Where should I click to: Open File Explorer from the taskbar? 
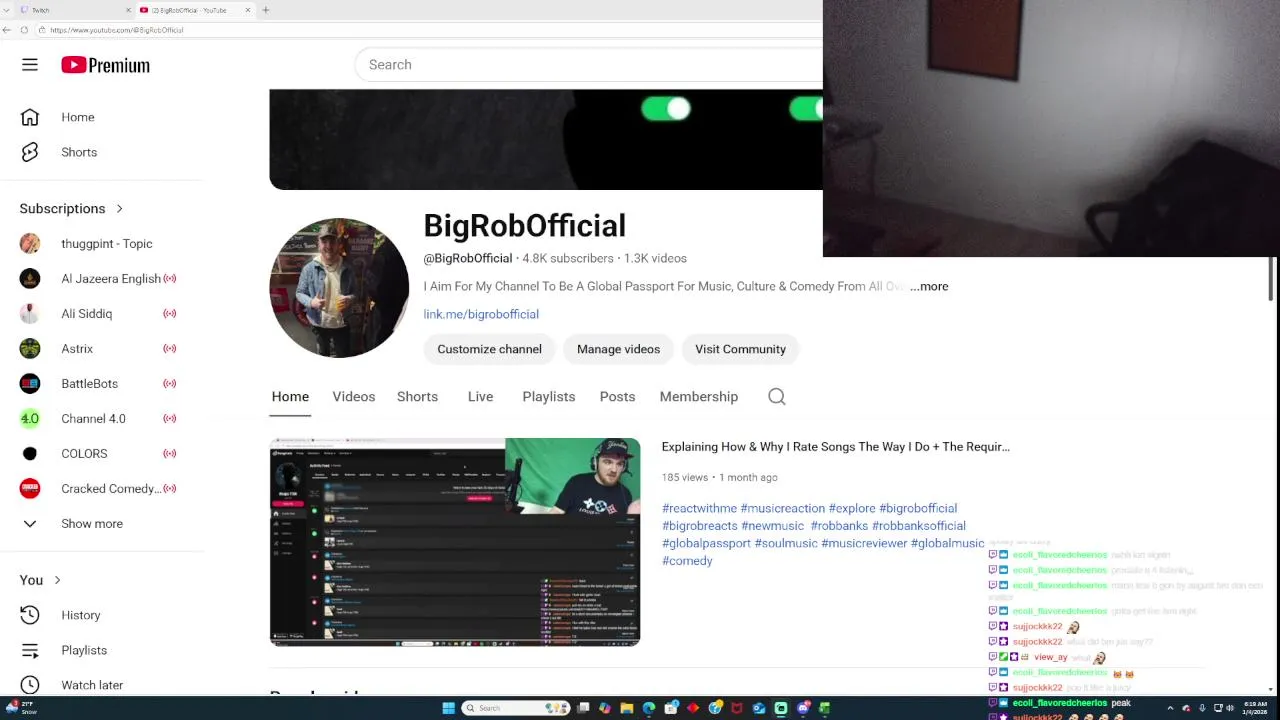pos(627,708)
